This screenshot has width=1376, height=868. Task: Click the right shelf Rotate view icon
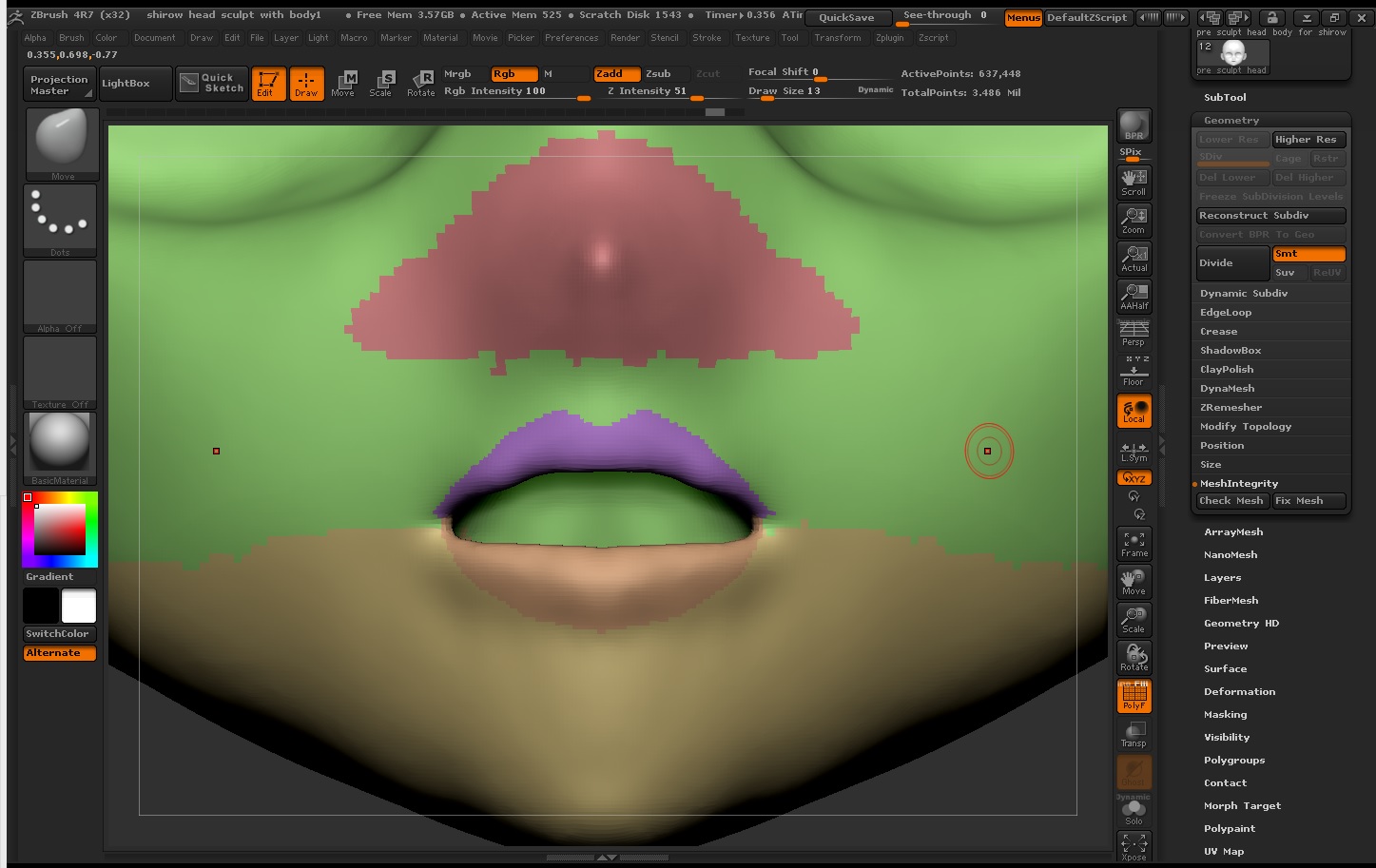point(1134,658)
